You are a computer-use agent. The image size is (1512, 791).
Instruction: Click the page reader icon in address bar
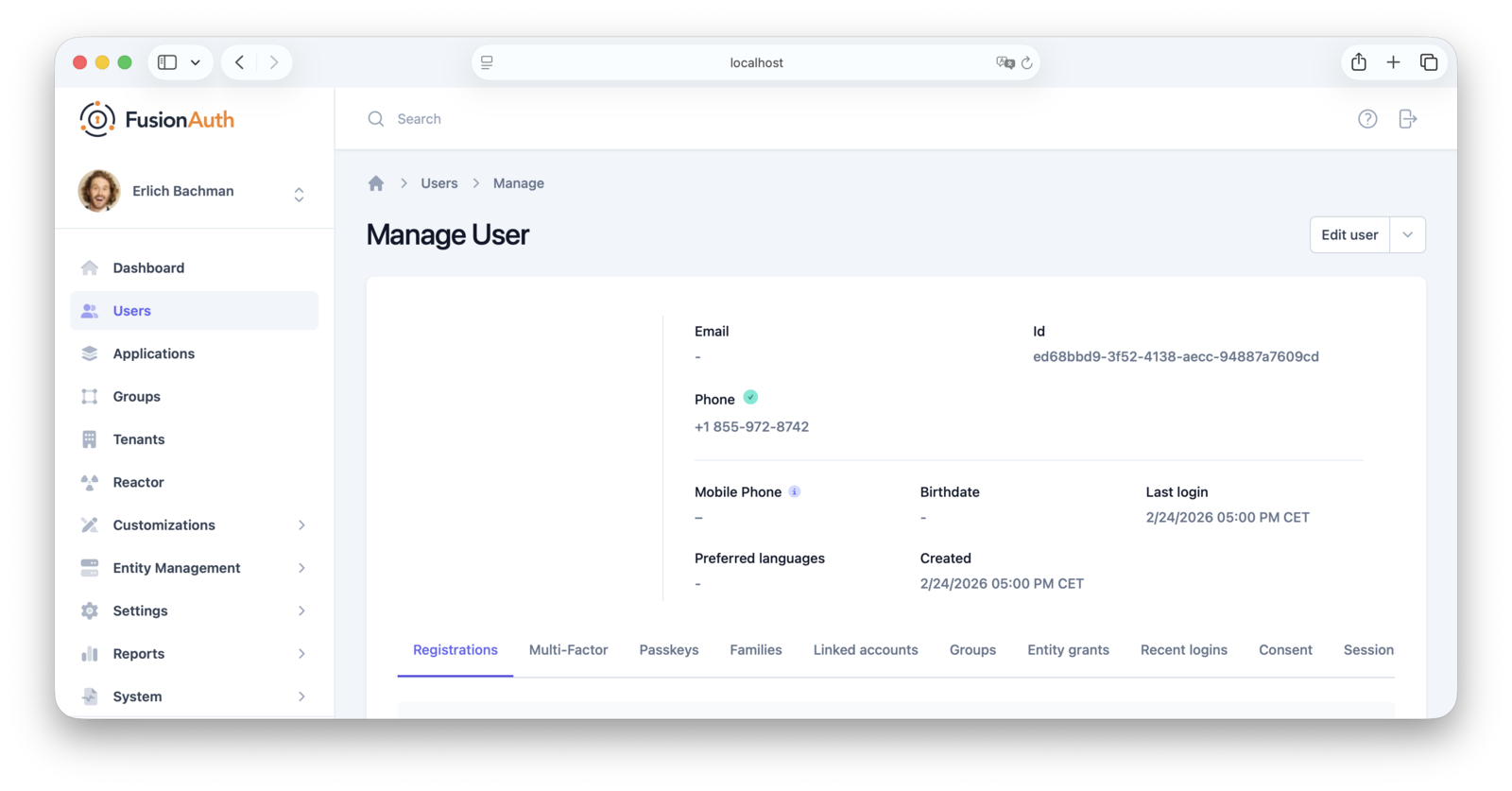pyautogui.click(x=487, y=62)
